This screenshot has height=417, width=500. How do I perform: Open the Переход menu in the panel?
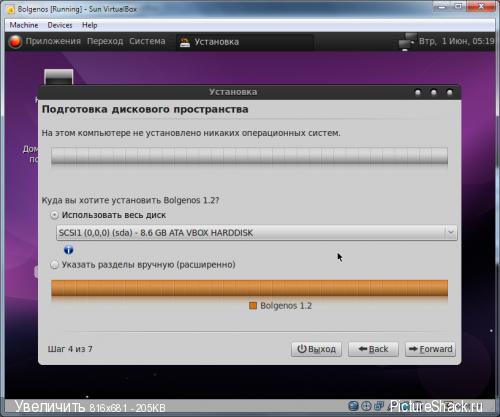[105, 41]
